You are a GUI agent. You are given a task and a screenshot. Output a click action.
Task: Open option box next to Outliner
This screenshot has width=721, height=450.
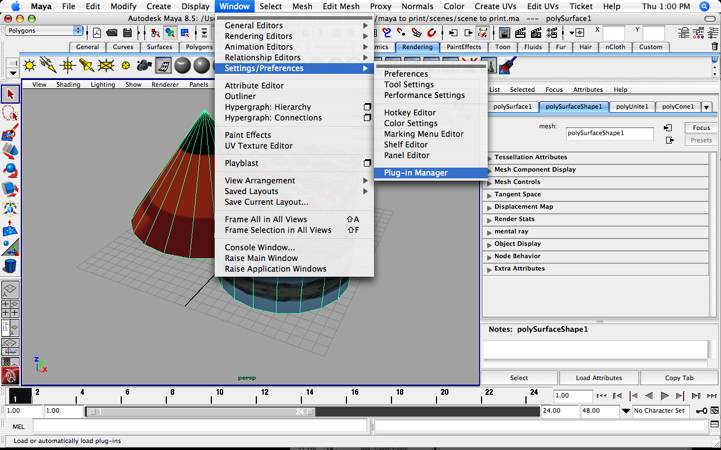tap(367, 97)
